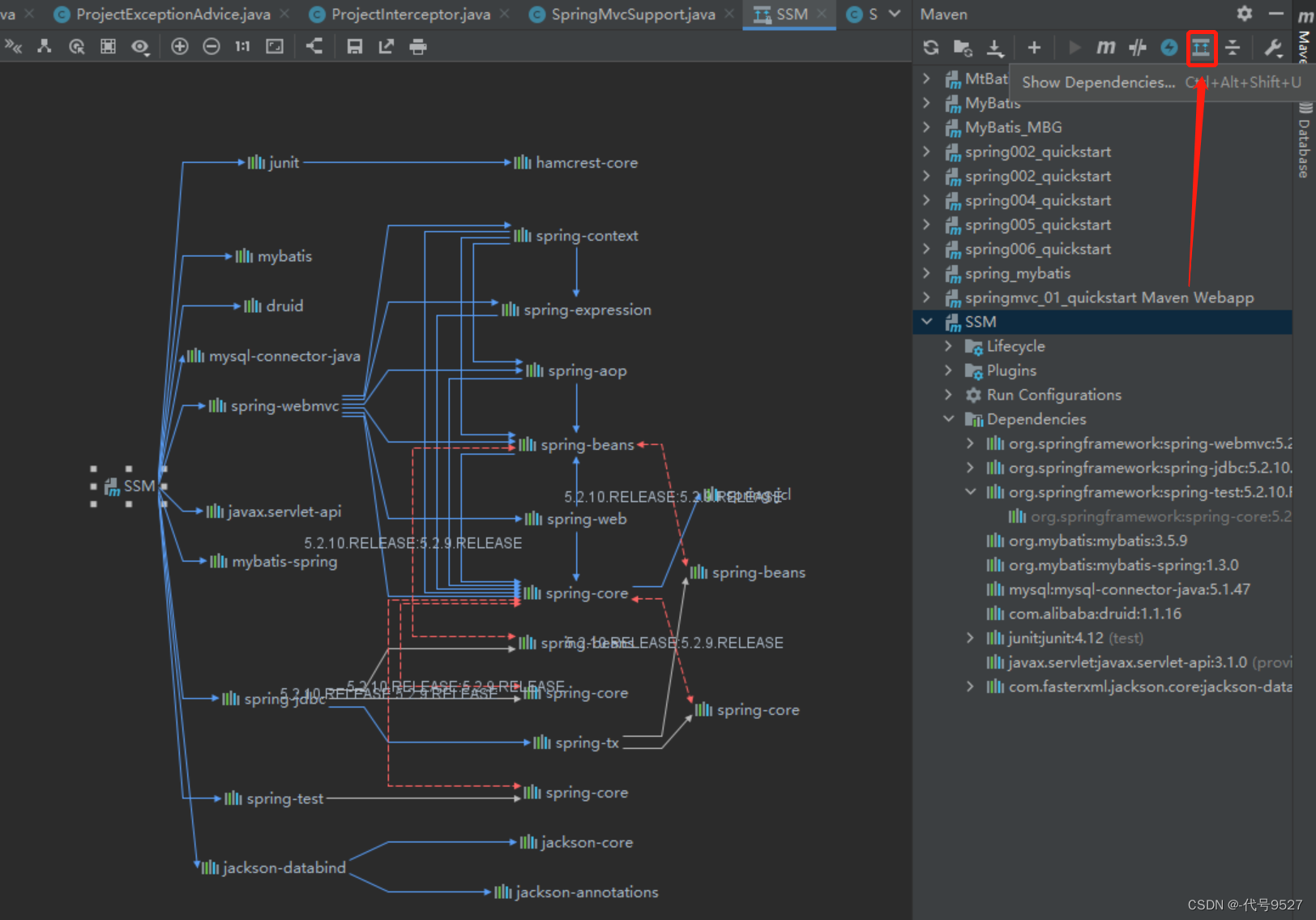Collapse all Maven tree nodes

click(x=1233, y=48)
